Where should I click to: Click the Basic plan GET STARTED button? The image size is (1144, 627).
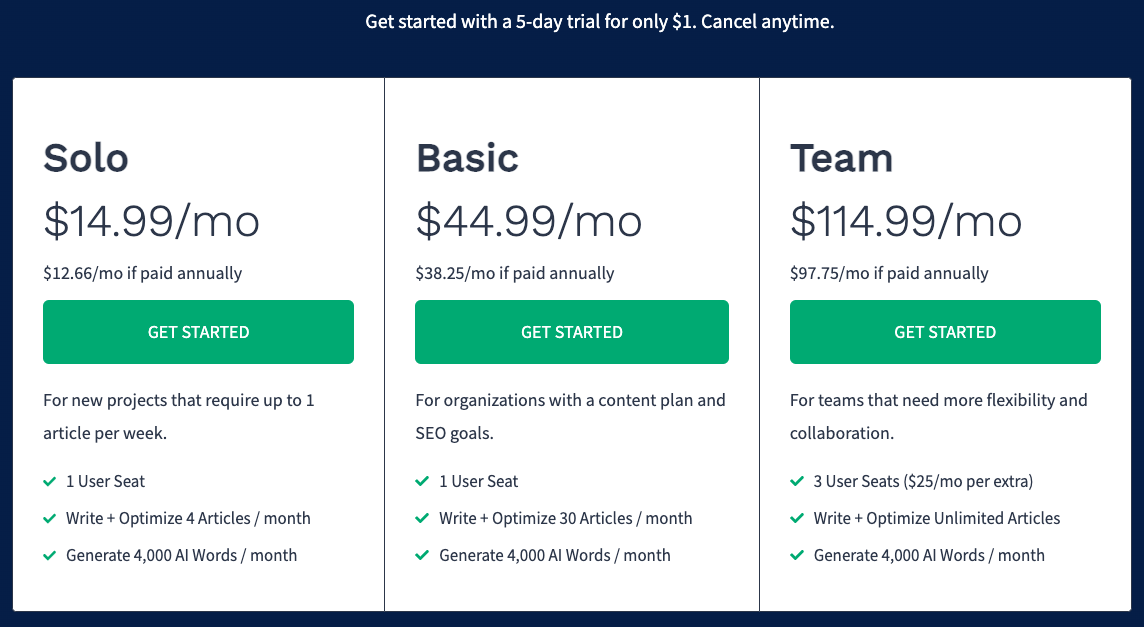coord(572,332)
